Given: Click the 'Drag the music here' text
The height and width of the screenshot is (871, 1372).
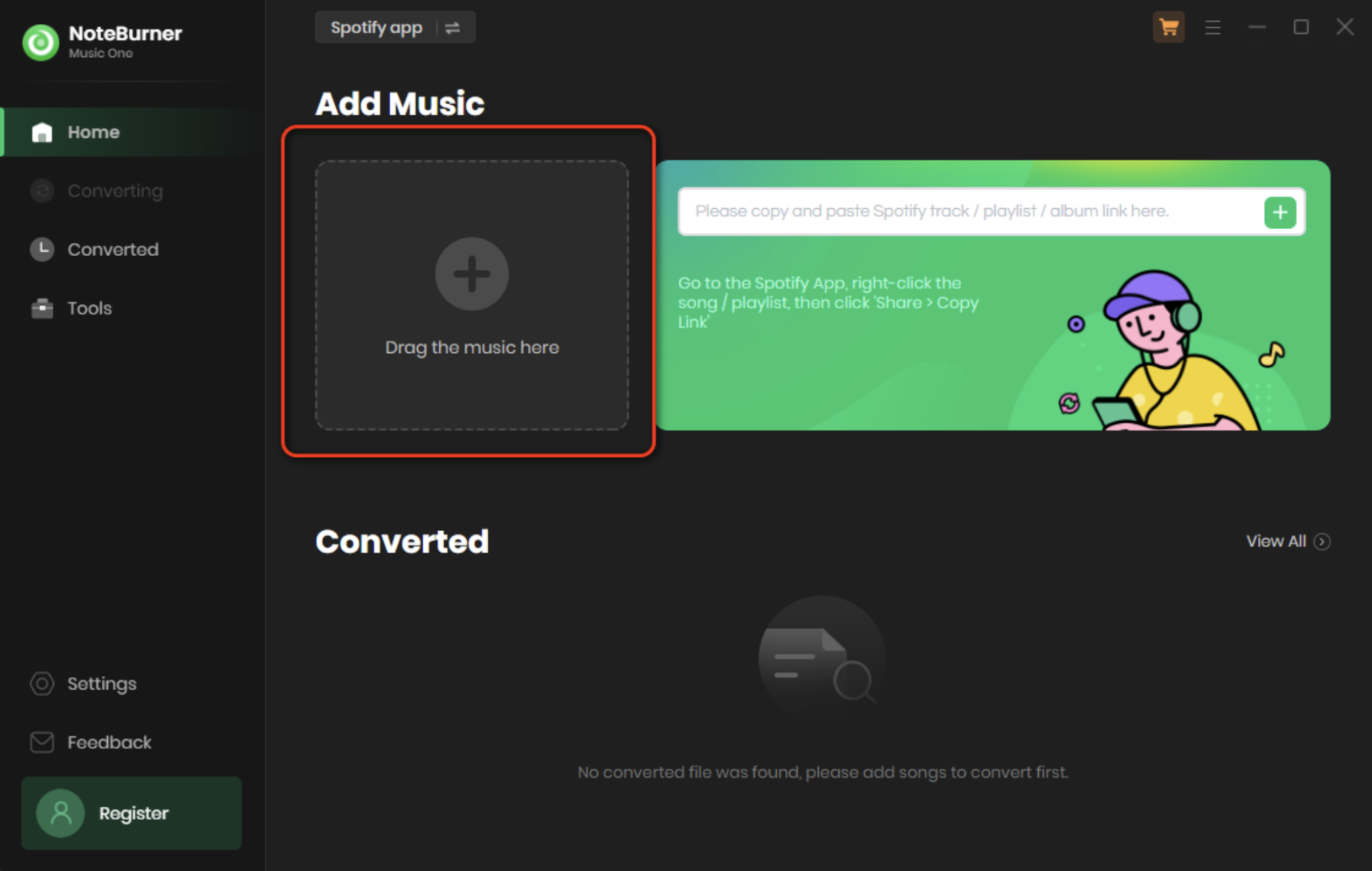Looking at the screenshot, I should point(472,348).
